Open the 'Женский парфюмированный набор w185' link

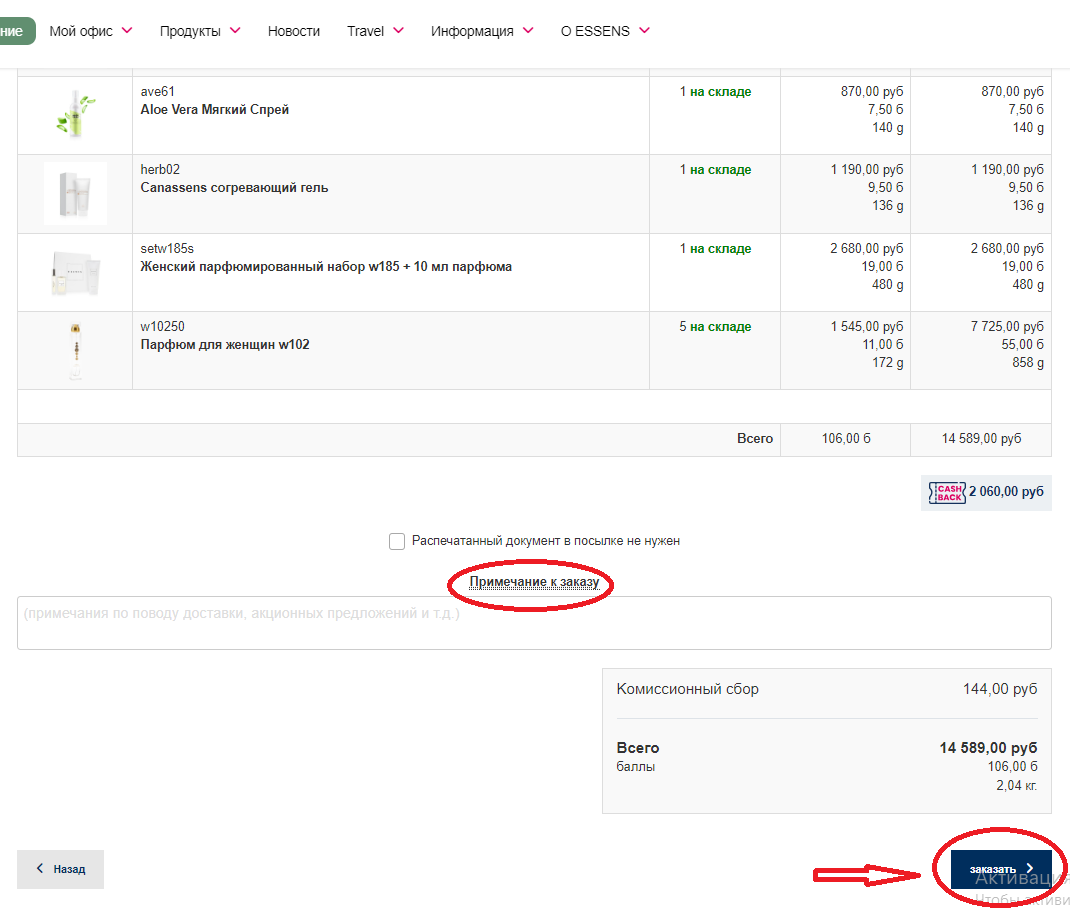point(326,267)
